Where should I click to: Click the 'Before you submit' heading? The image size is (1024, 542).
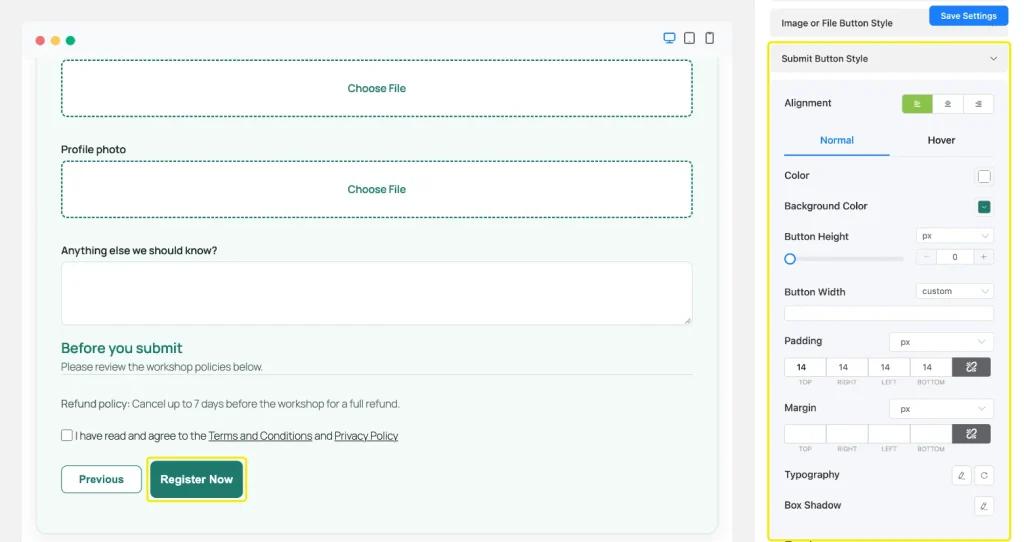pos(121,348)
